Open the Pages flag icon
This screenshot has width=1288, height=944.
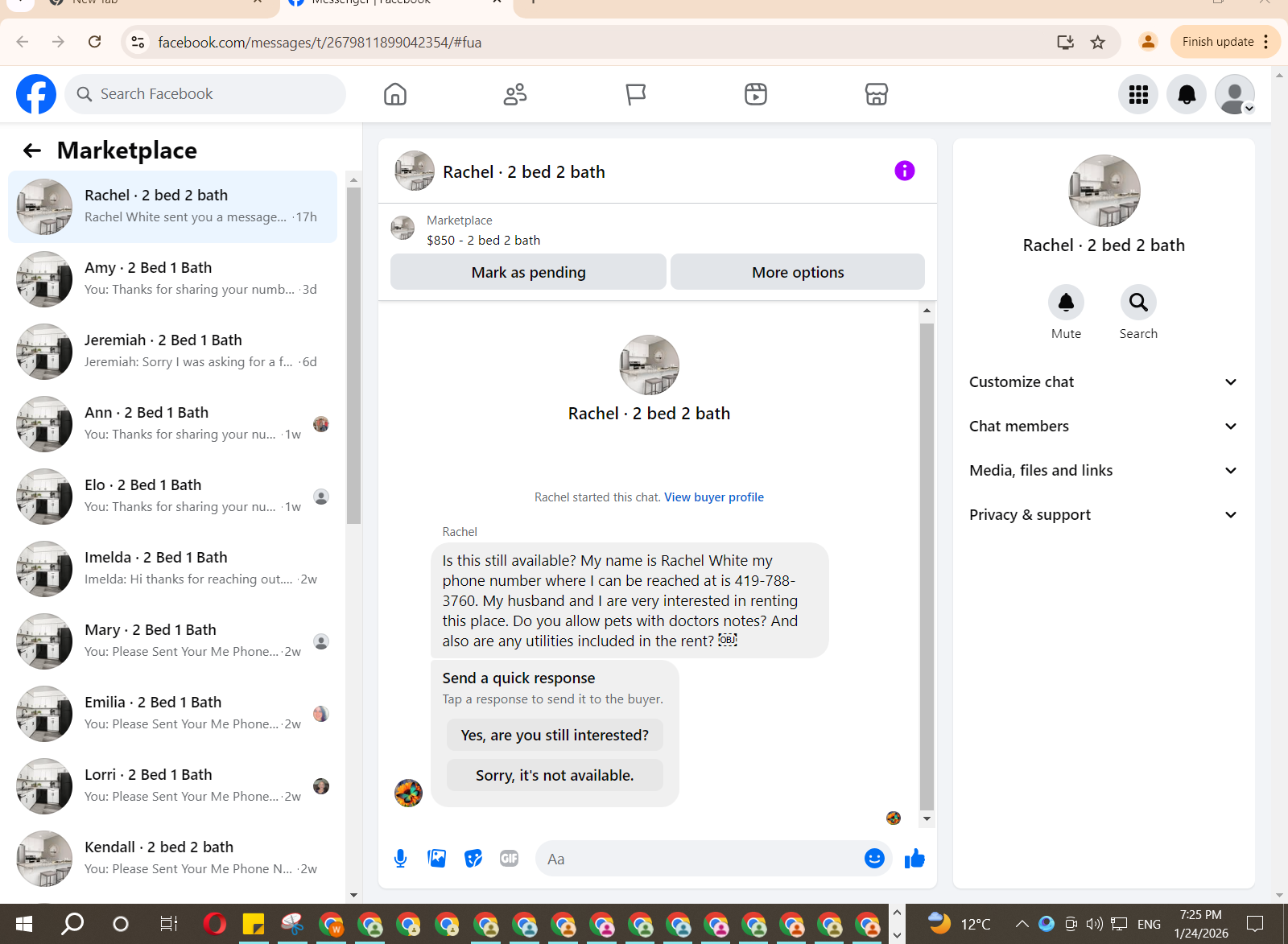pyautogui.click(x=636, y=94)
